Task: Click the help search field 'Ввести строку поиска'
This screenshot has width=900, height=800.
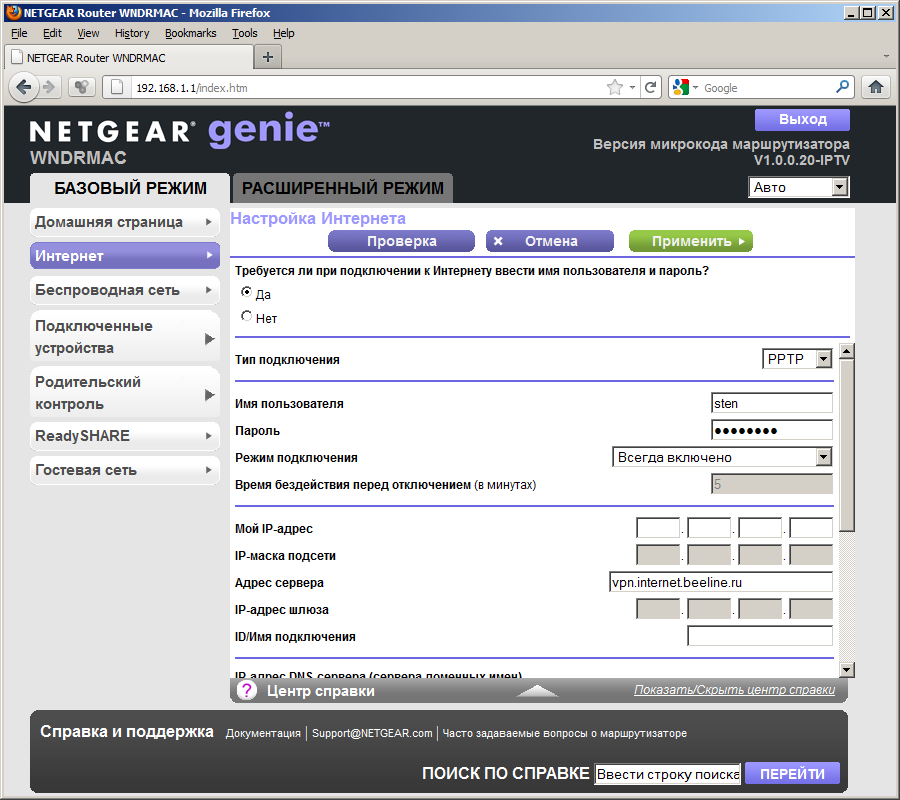Action: tap(668, 774)
